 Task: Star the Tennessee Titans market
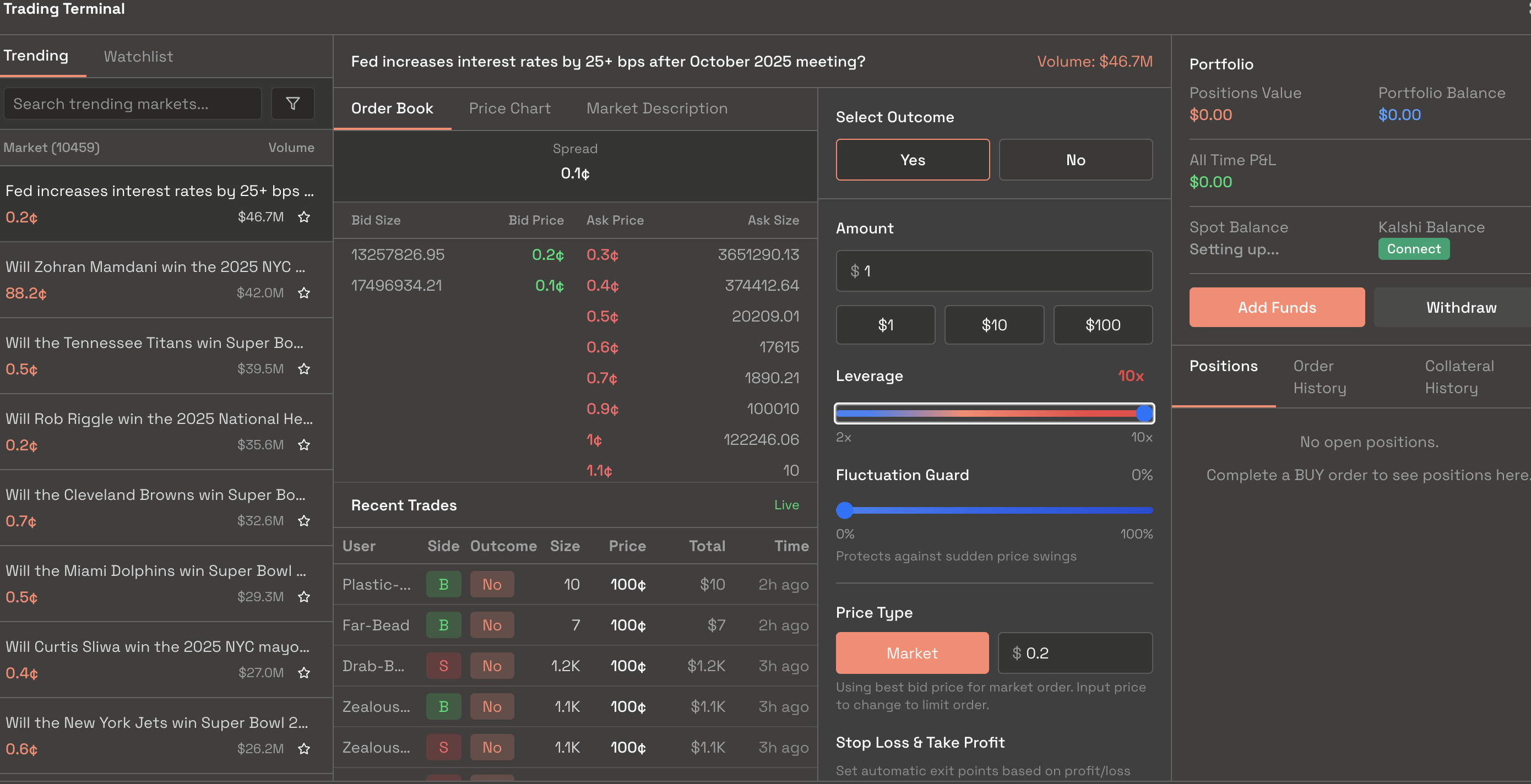(x=303, y=369)
